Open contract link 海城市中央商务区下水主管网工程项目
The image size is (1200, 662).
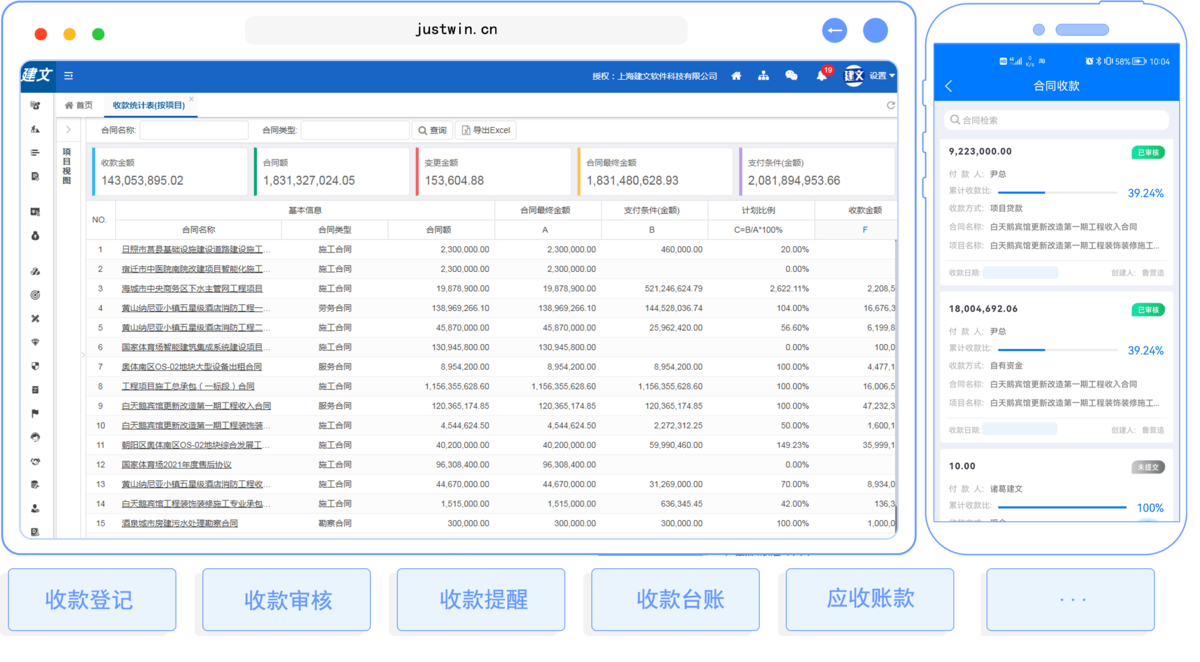[x=192, y=288]
